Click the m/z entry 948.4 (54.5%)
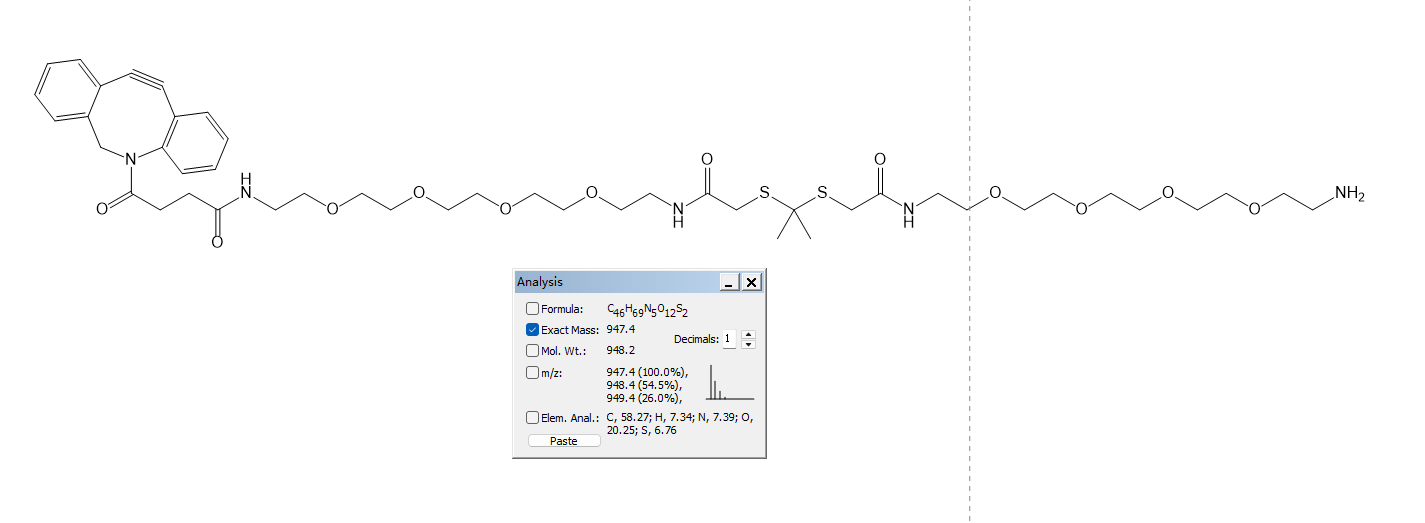 tap(645, 385)
